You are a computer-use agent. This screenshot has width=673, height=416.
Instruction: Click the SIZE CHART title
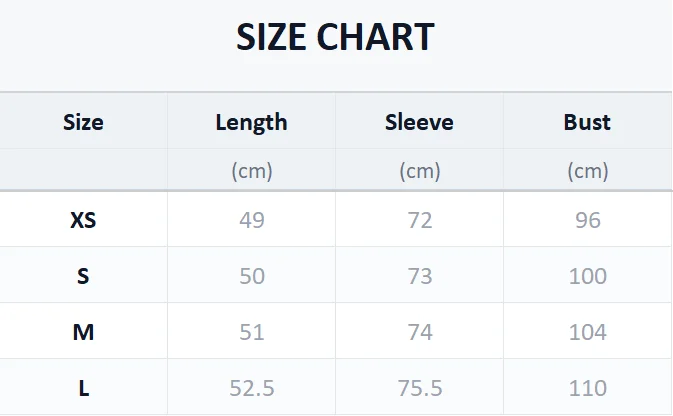335,37
